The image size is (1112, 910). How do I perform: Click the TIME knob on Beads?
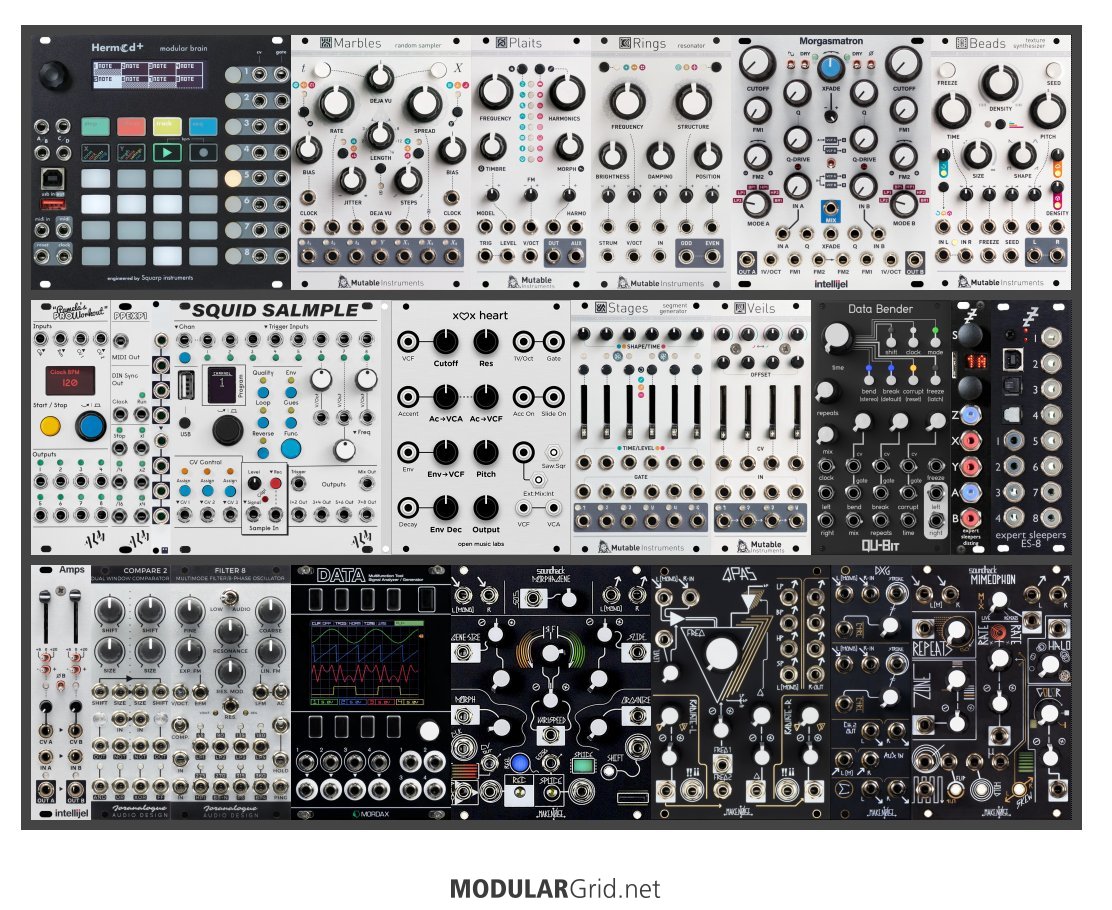(x=952, y=112)
